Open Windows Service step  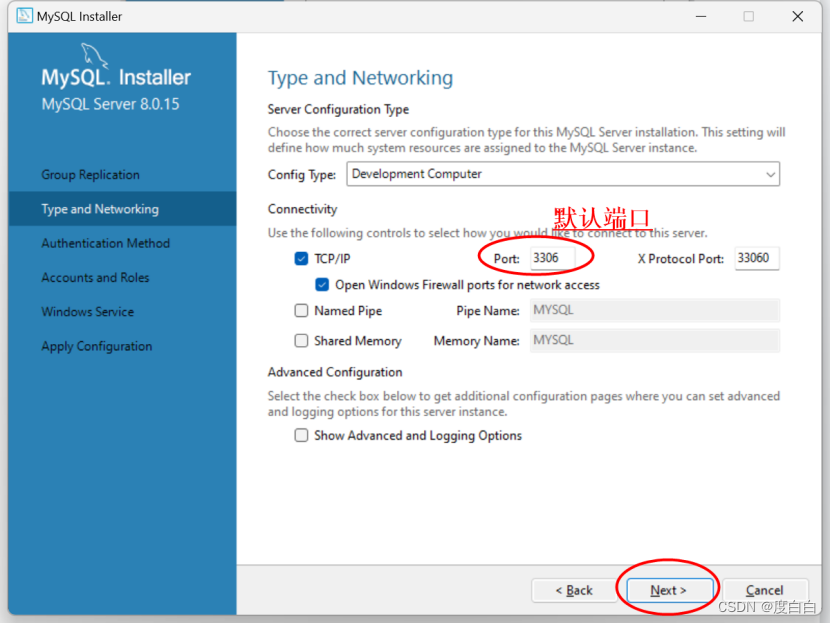[x=87, y=312]
